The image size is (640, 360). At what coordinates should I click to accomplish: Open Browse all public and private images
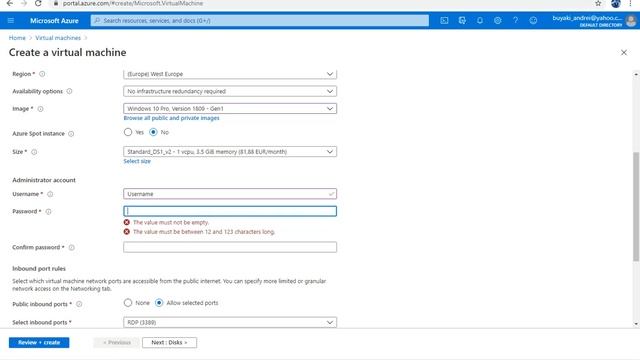pyautogui.click(x=171, y=118)
